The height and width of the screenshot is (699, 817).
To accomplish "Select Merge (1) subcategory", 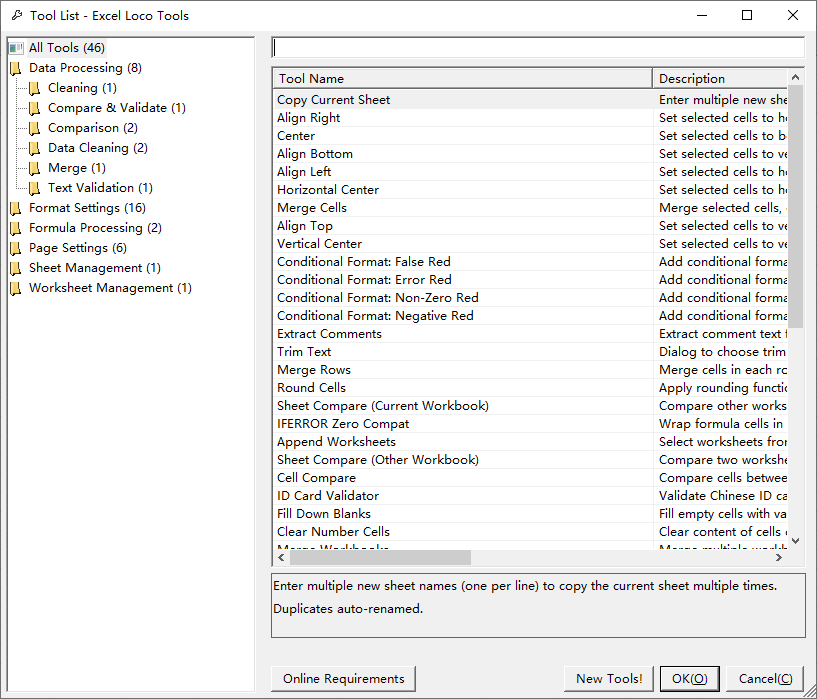I will pyautogui.click(x=77, y=168).
